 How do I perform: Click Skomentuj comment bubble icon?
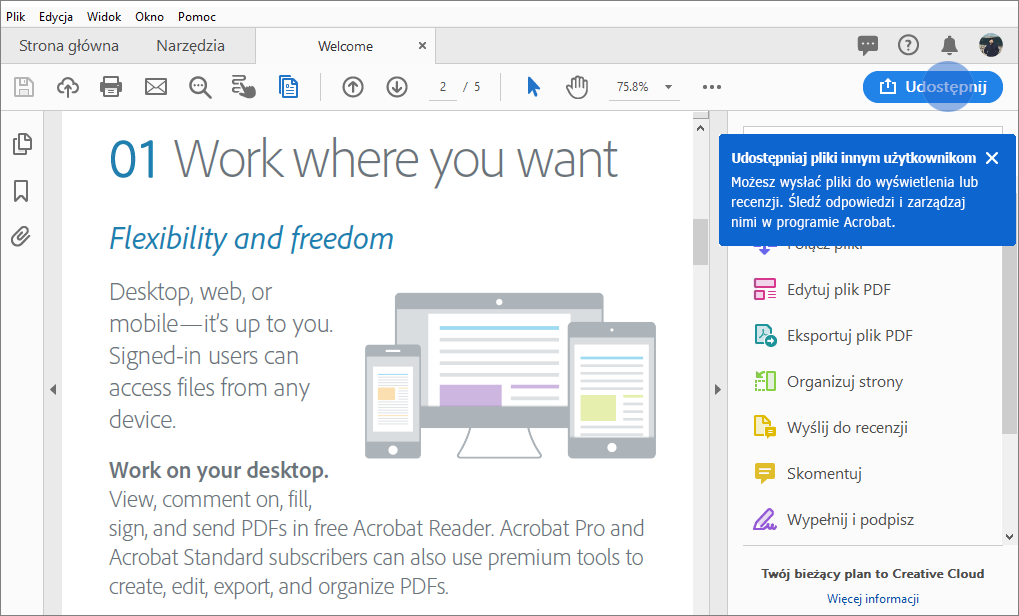(x=765, y=473)
